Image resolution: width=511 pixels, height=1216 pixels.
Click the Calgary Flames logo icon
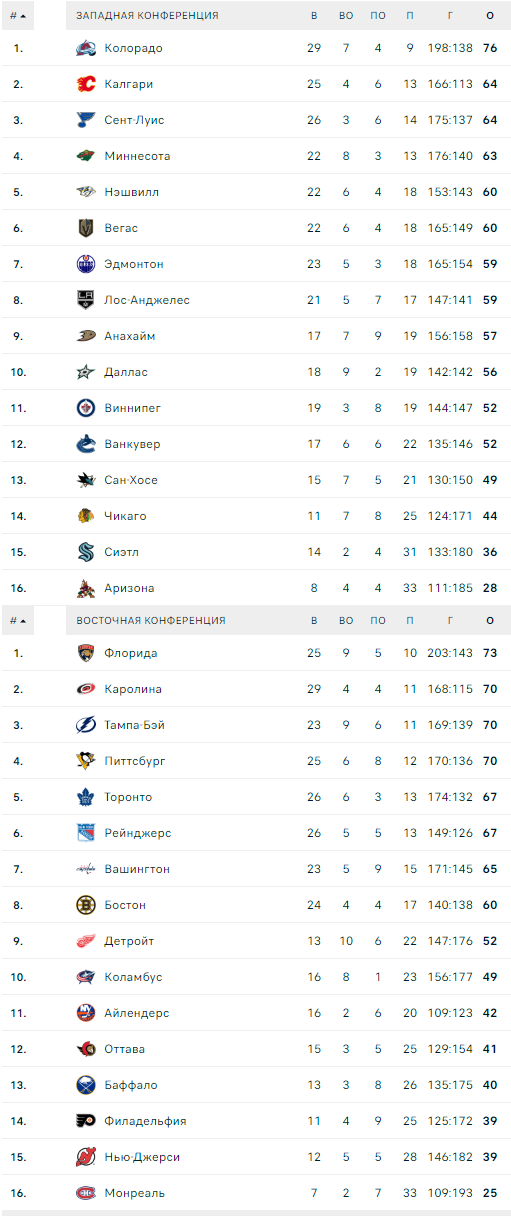click(86, 84)
